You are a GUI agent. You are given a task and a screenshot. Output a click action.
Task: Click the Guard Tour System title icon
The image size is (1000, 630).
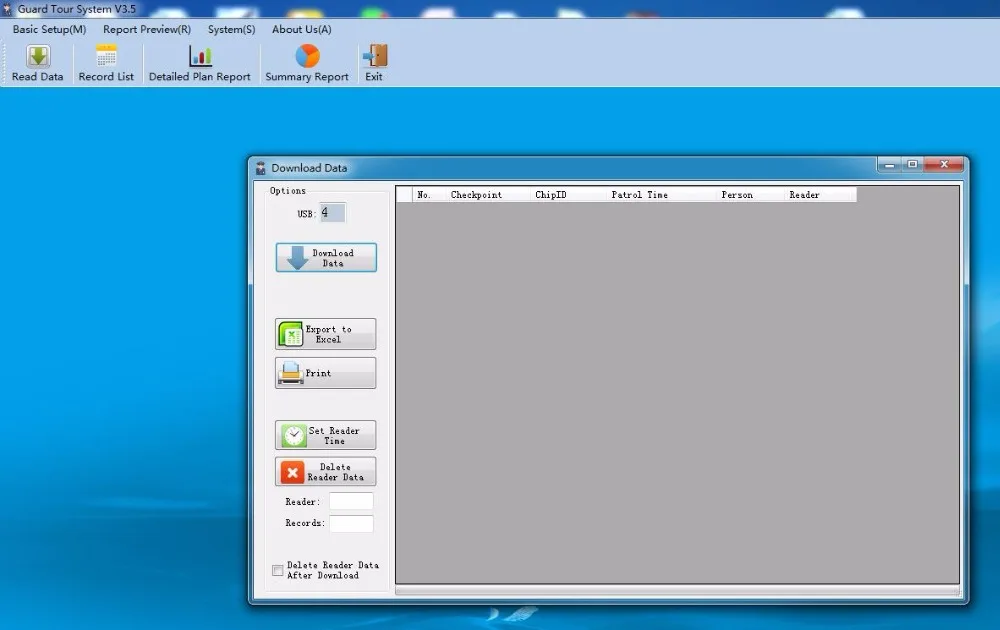tap(7, 10)
